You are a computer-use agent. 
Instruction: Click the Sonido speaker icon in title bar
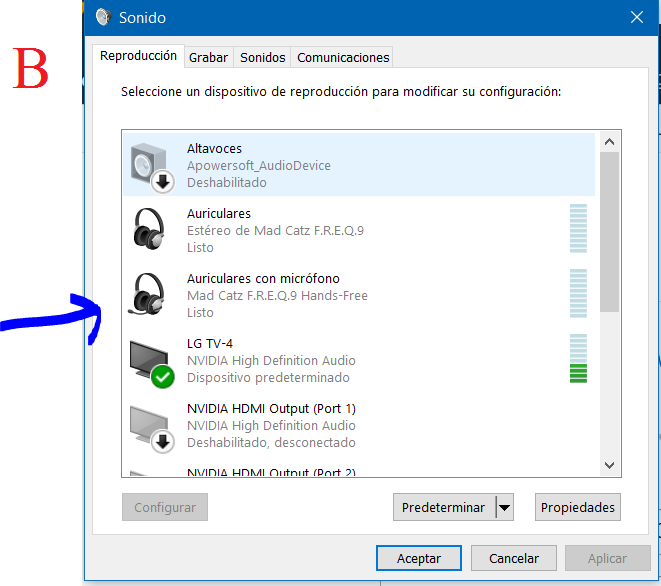[x=103, y=17]
